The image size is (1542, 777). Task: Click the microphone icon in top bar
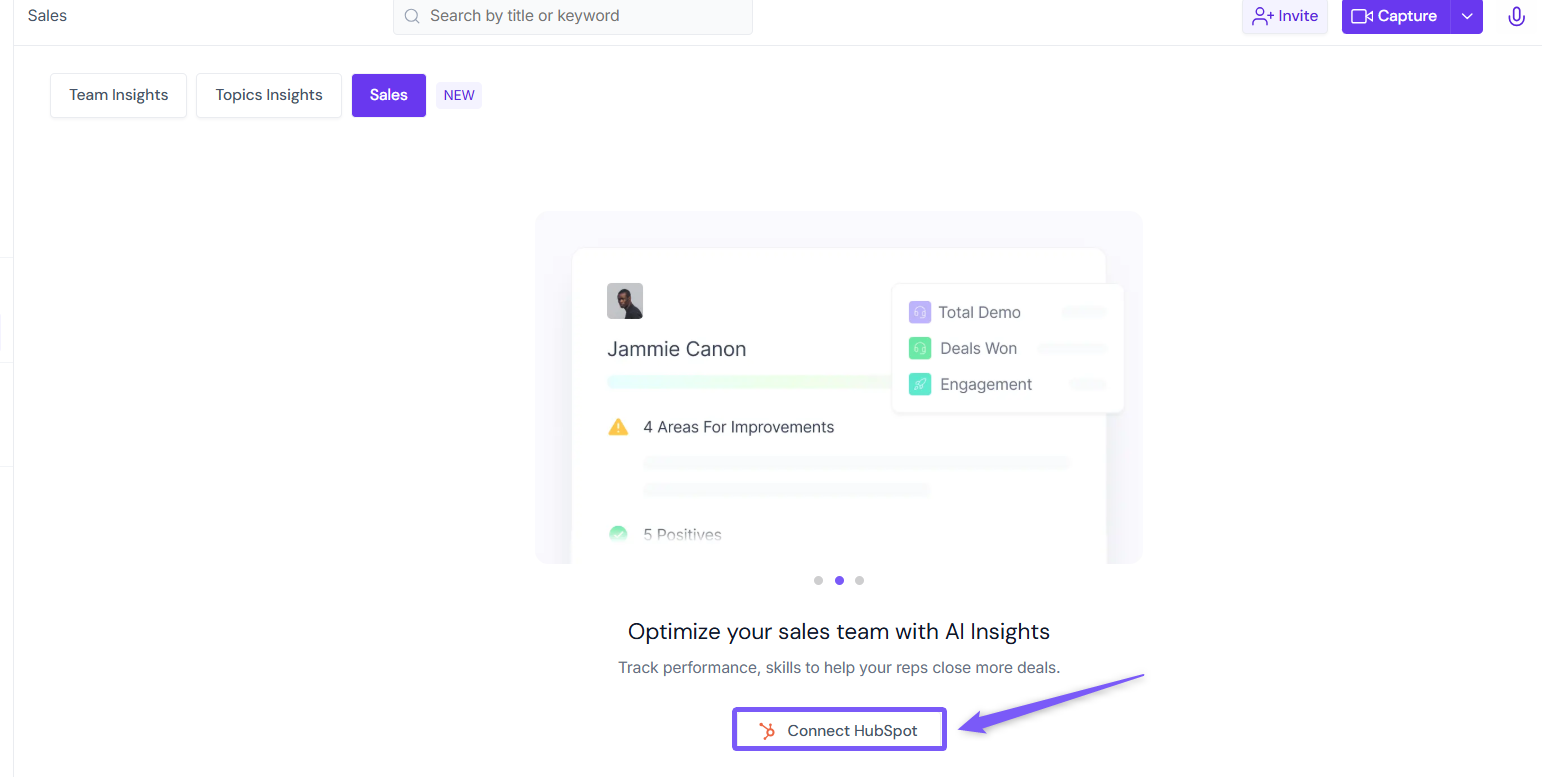coord(1516,16)
